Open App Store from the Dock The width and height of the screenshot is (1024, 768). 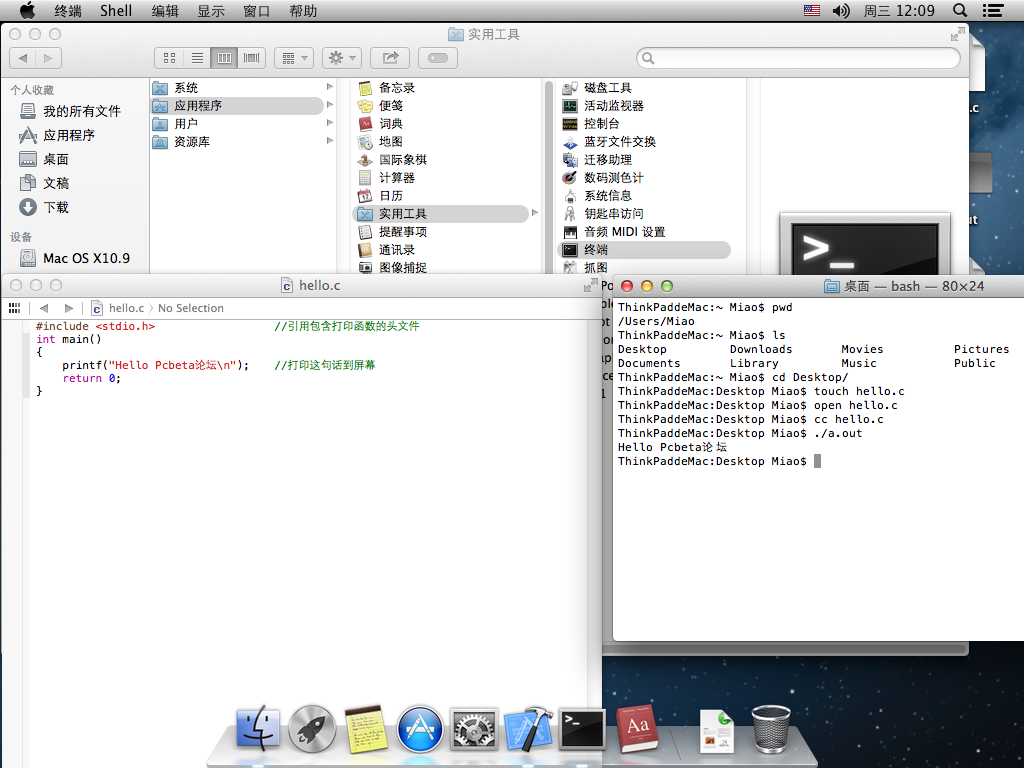[x=420, y=729]
